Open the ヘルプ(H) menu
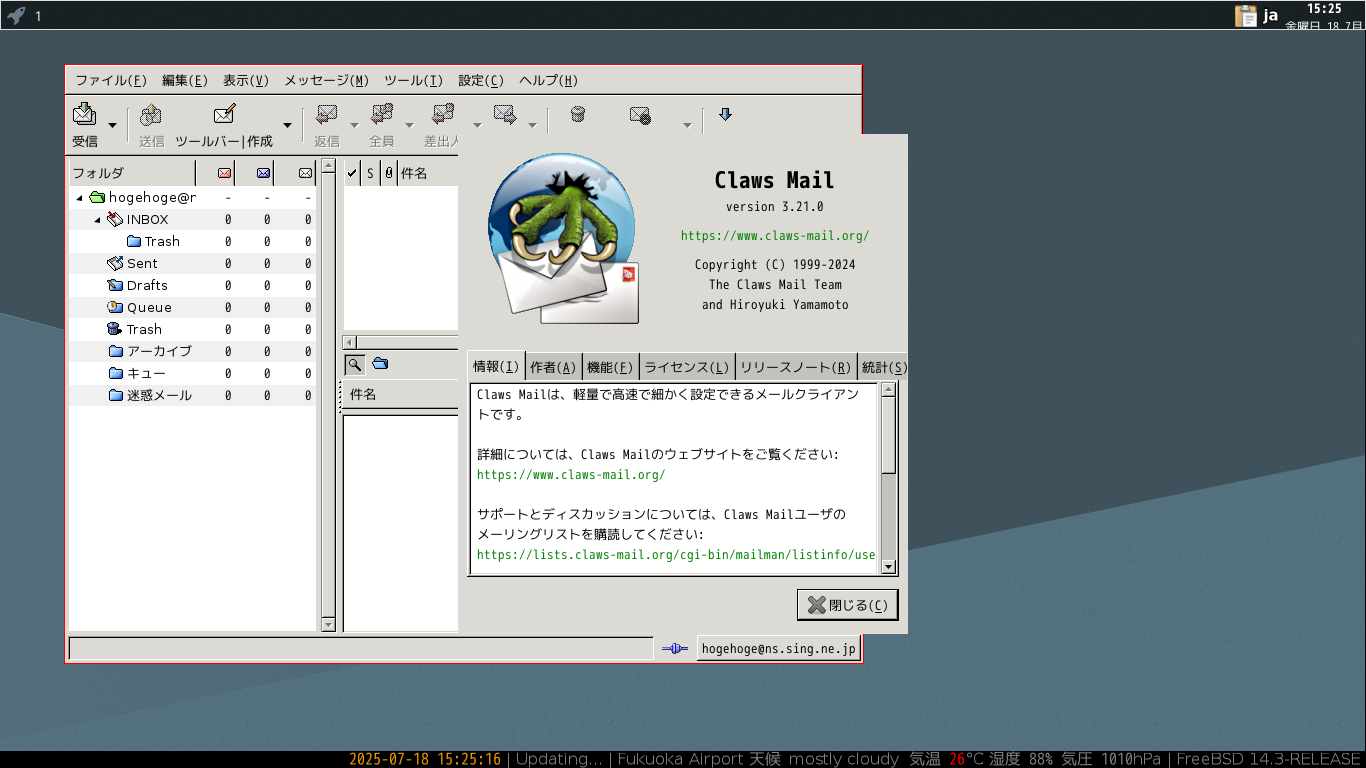The height and width of the screenshot is (768, 1366). point(548,81)
